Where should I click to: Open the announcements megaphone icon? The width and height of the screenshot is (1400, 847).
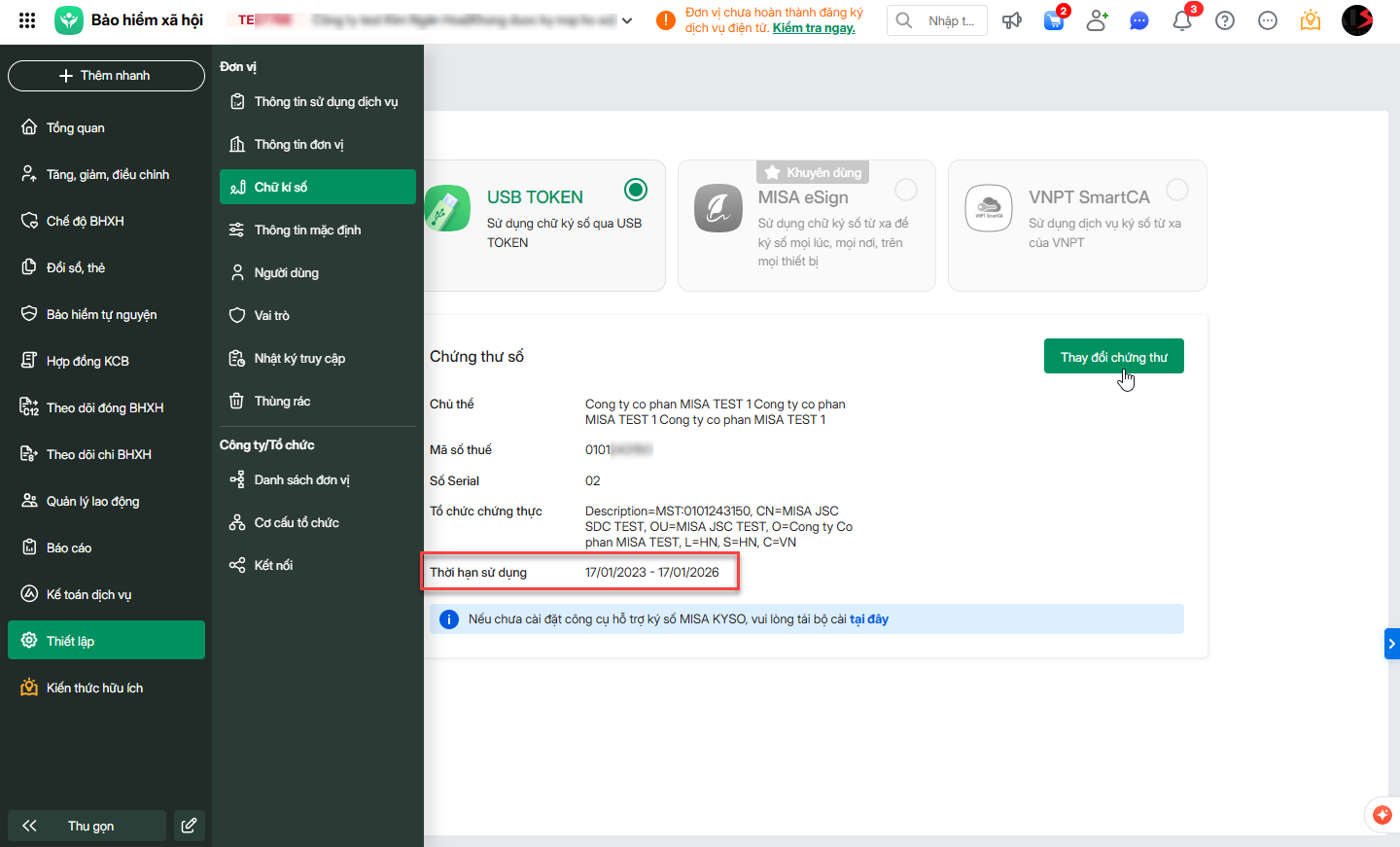pyautogui.click(x=1012, y=20)
